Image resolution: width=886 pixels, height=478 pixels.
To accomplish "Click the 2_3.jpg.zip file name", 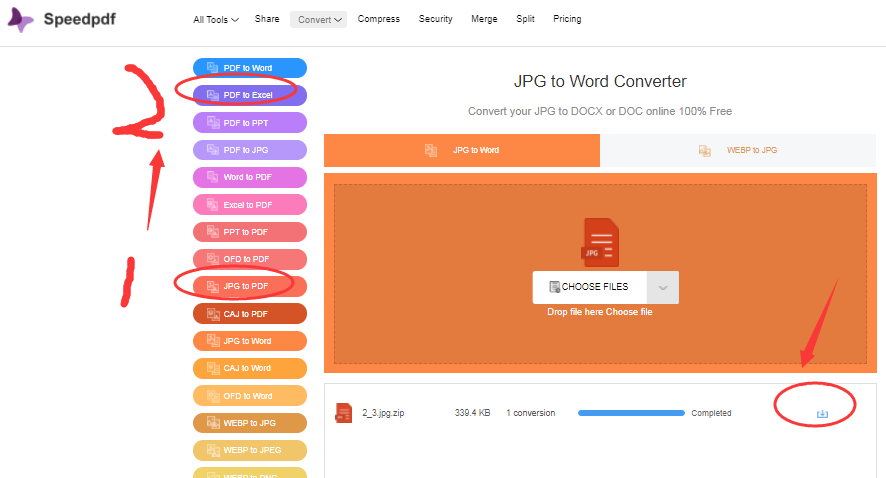I will (383, 413).
